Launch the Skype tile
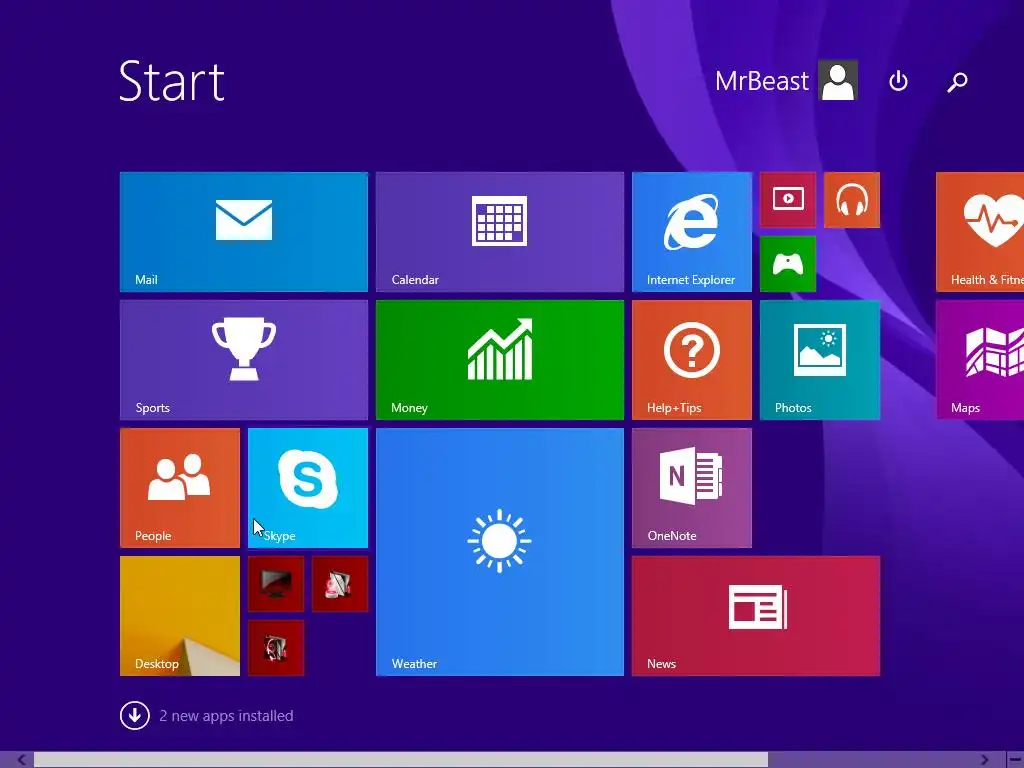The height and width of the screenshot is (768, 1024). point(308,488)
